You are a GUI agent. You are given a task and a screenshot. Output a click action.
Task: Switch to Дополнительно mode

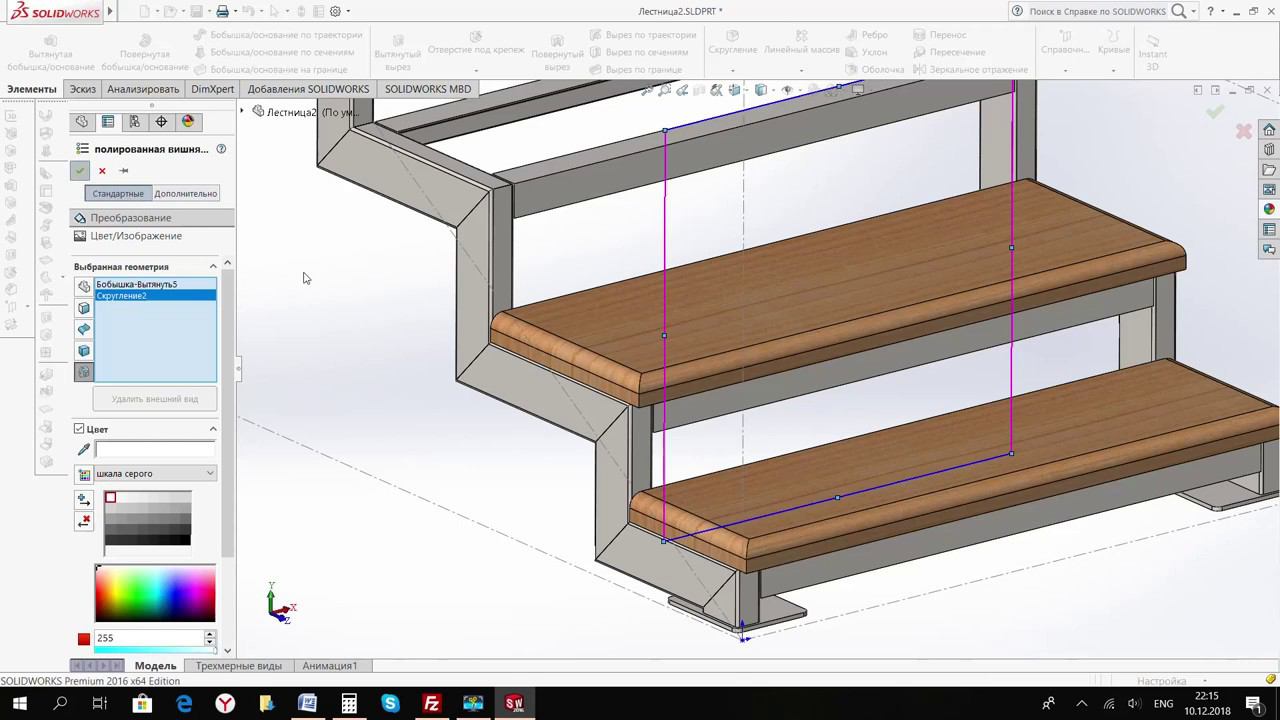click(185, 194)
